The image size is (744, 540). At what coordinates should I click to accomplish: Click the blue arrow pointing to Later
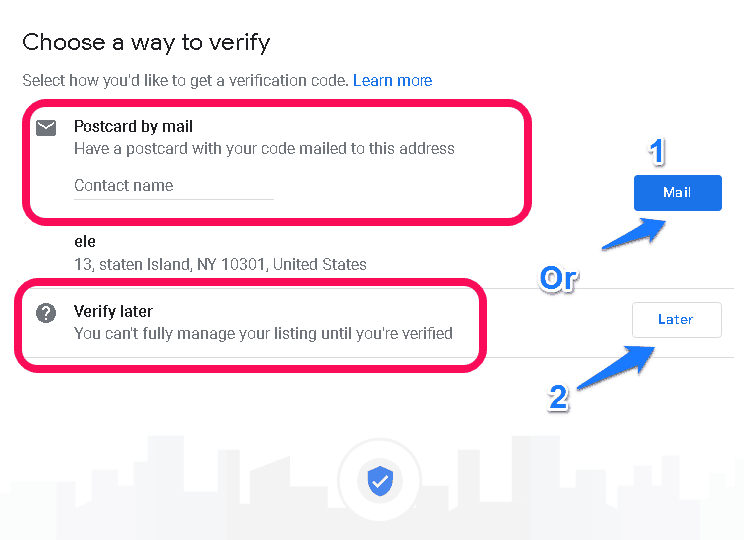tap(616, 368)
